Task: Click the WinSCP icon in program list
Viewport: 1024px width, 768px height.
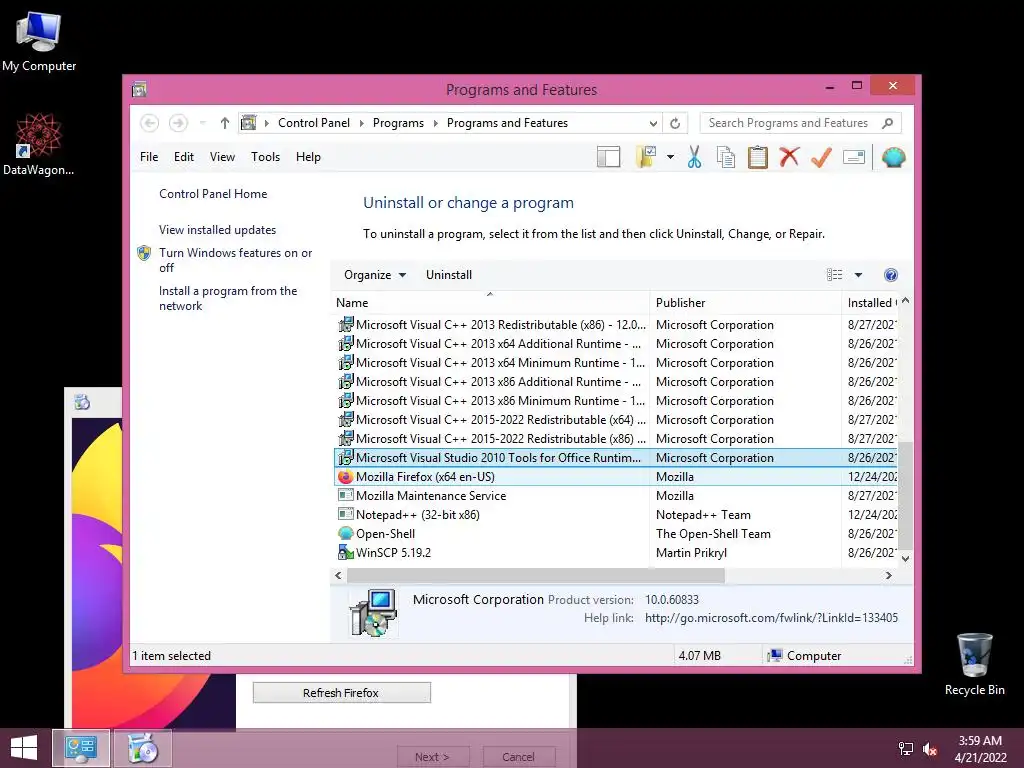Action: [x=345, y=552]
